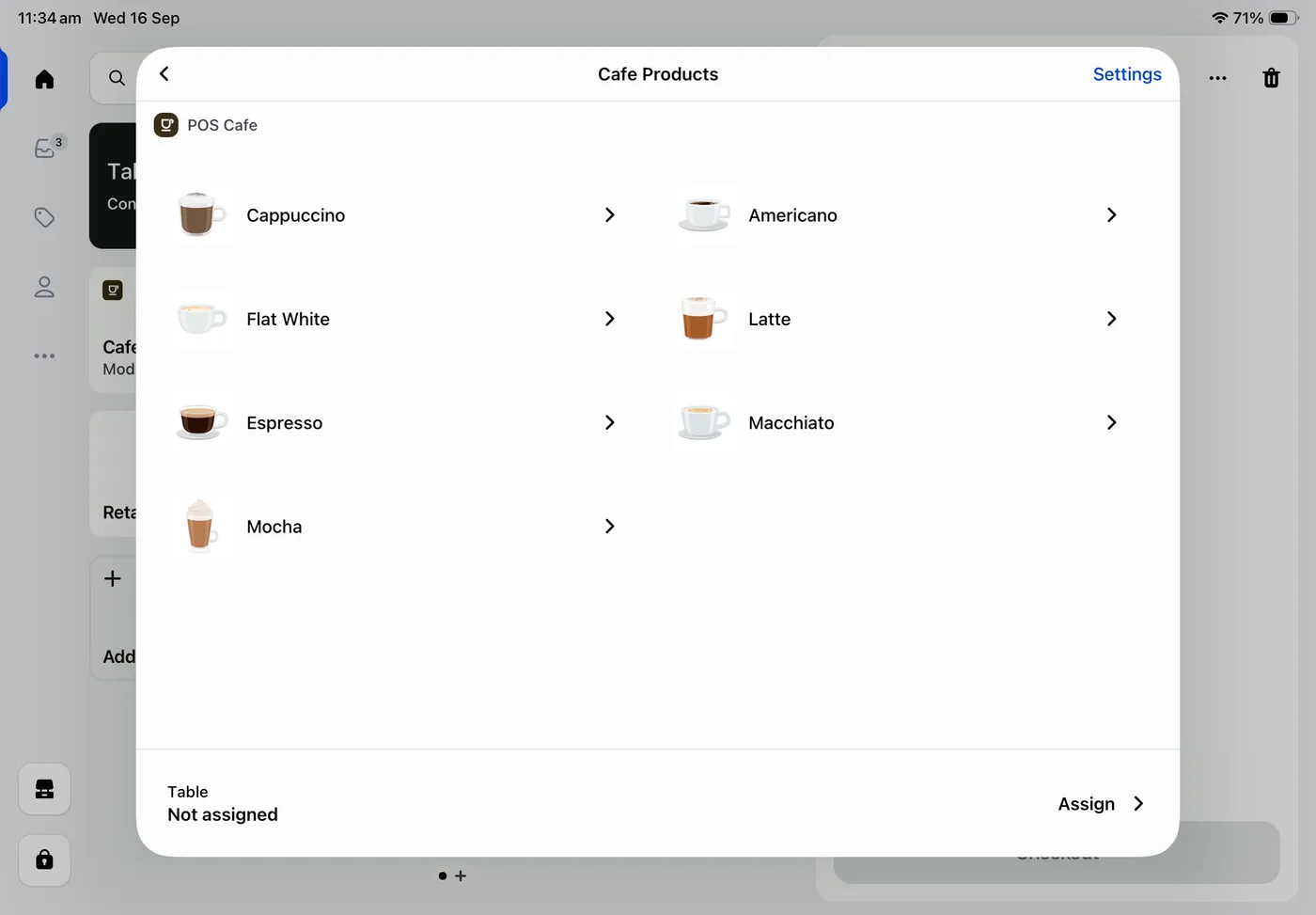Viewport: 1316px width, 915px height.
Task: Click the chevron next to Assign
Action: 1138,804
